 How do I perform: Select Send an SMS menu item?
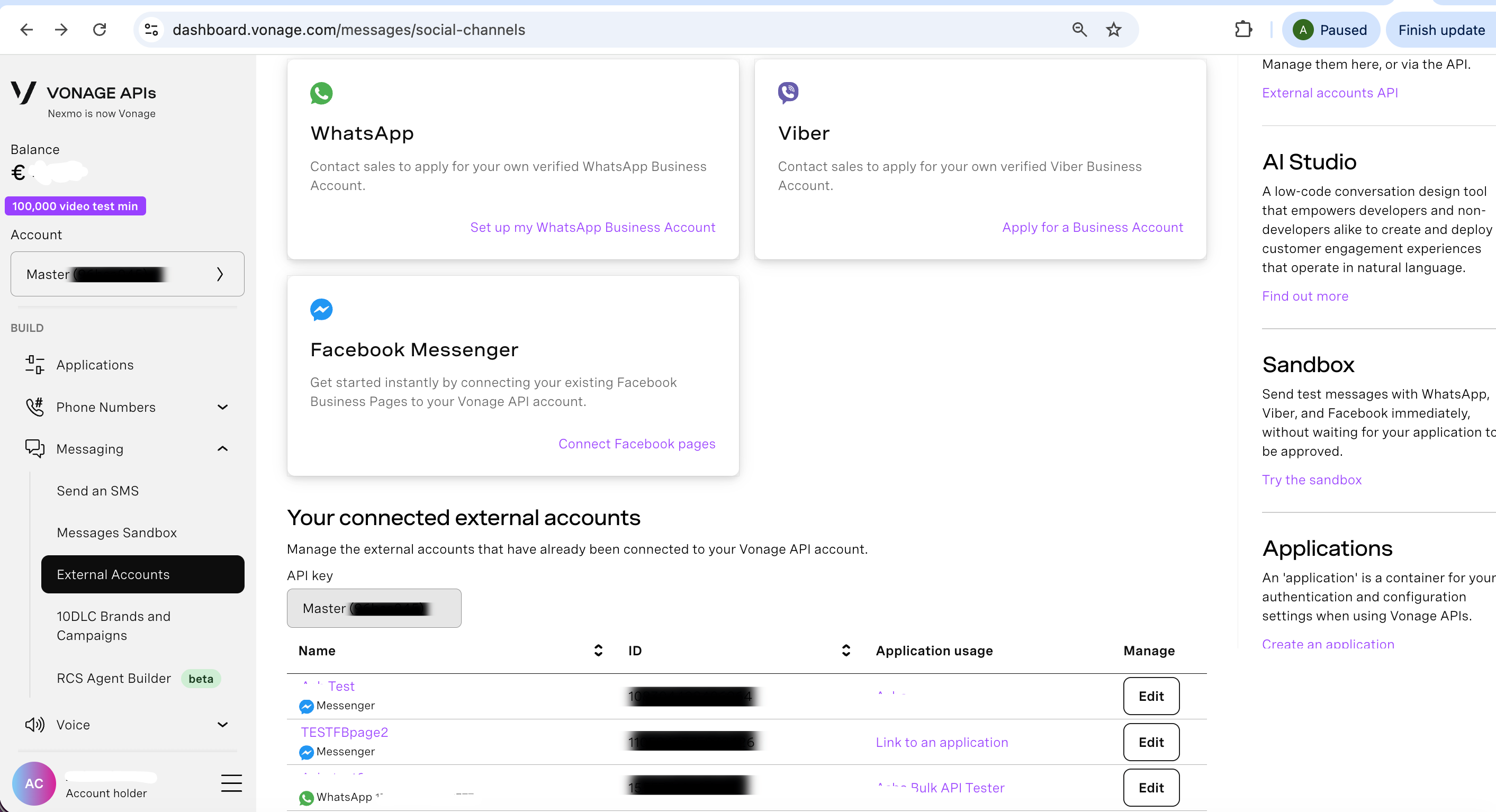tap(97, 491)
